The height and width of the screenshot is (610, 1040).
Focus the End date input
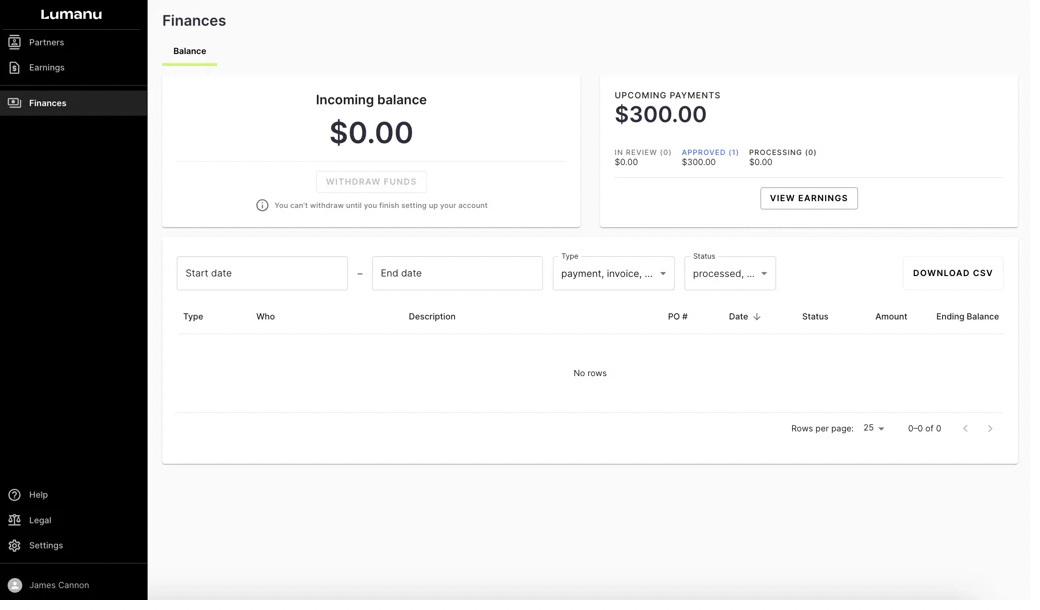pyautogui.click(x=457, y=273)
